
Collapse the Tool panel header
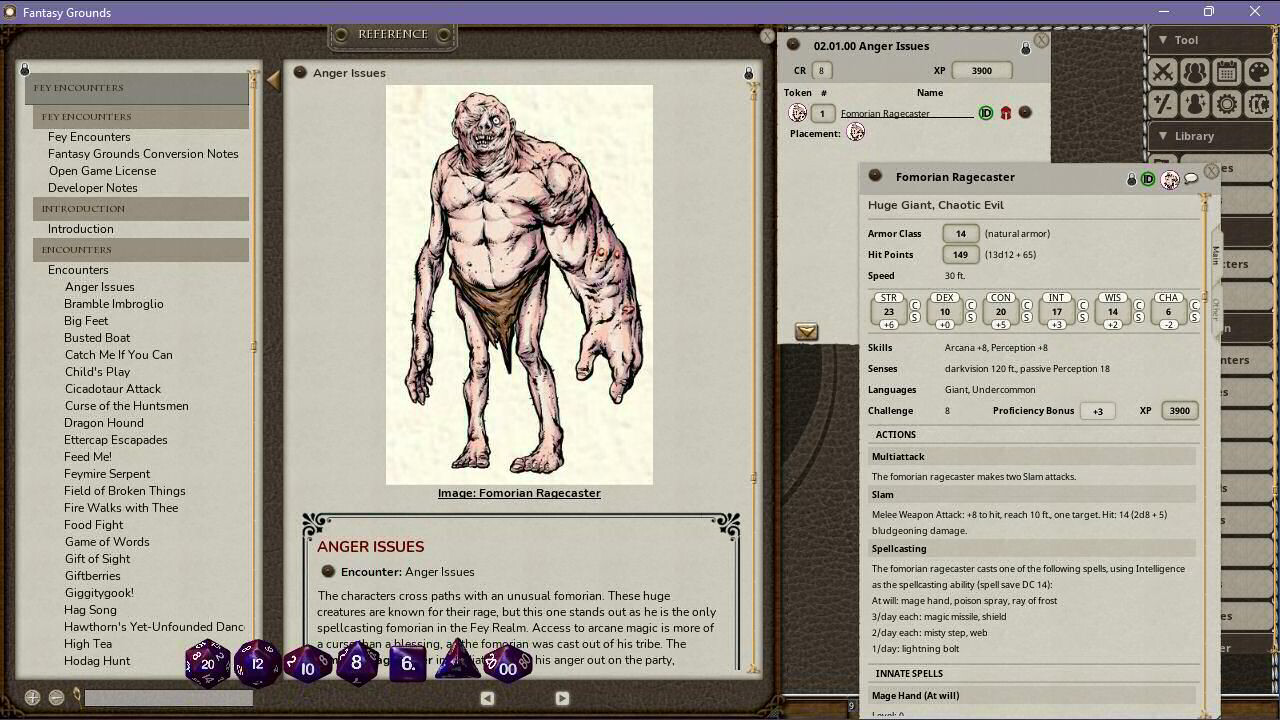click(1162, 40)
